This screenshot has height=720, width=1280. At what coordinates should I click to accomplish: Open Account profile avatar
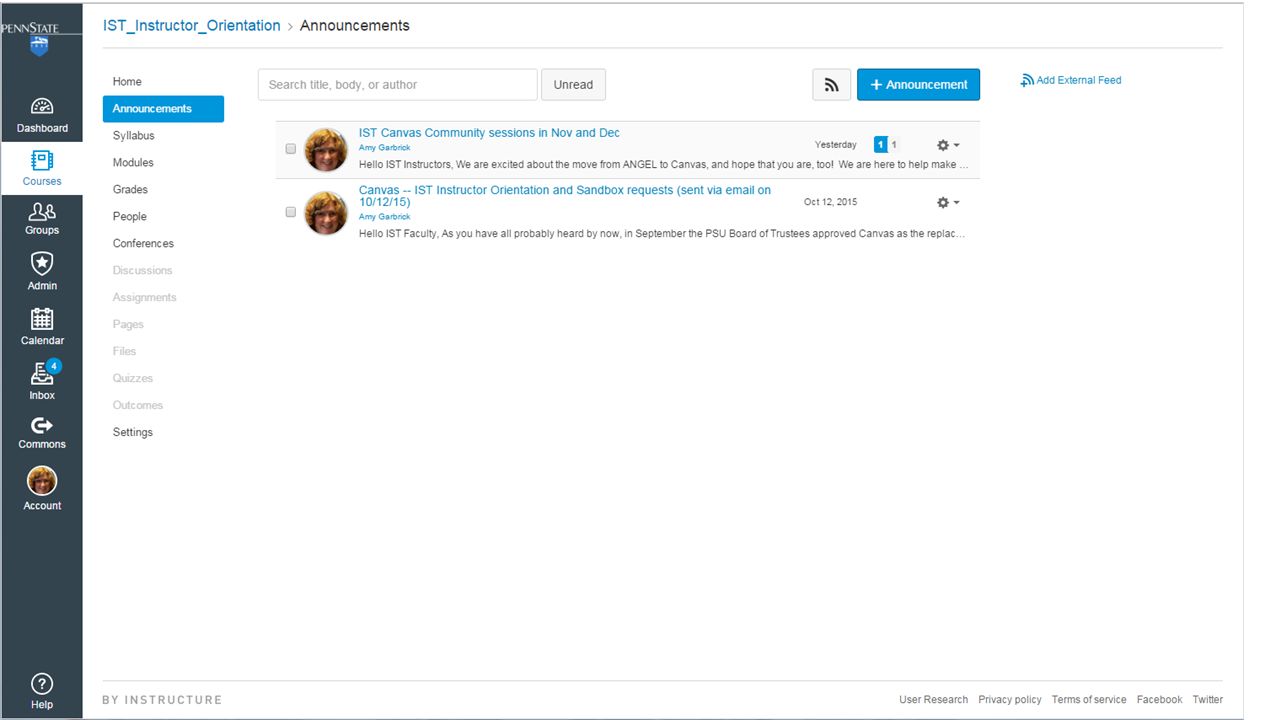pos(42,481)
